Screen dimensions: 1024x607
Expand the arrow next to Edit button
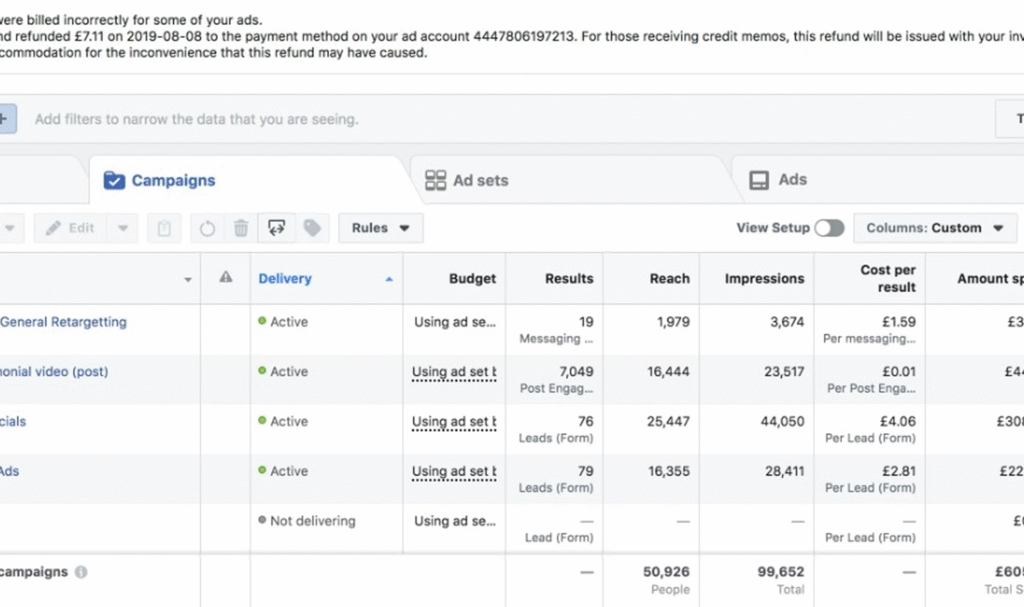[122, 228]
